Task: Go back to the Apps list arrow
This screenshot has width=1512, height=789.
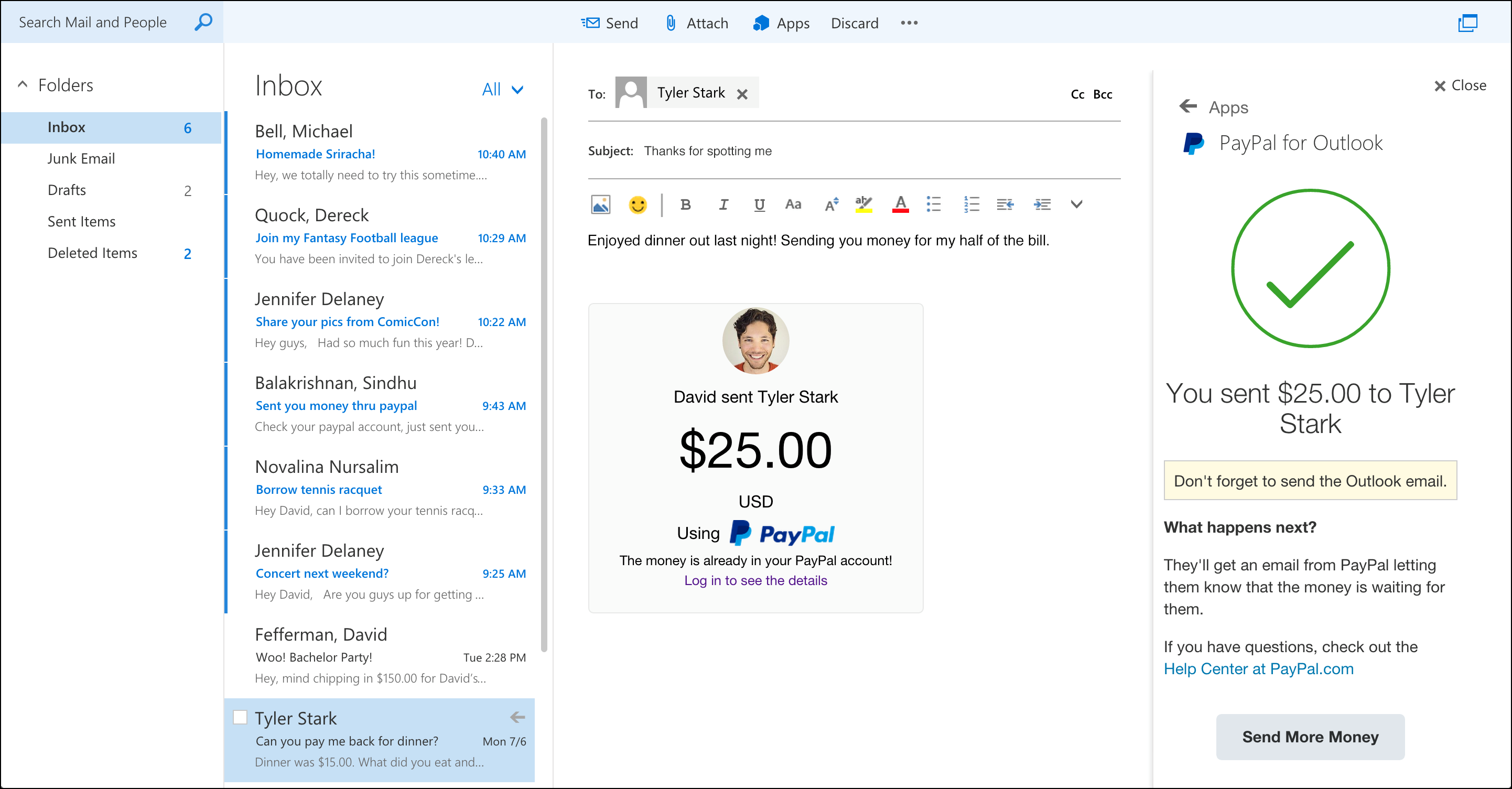Action: coord(1188,106)
